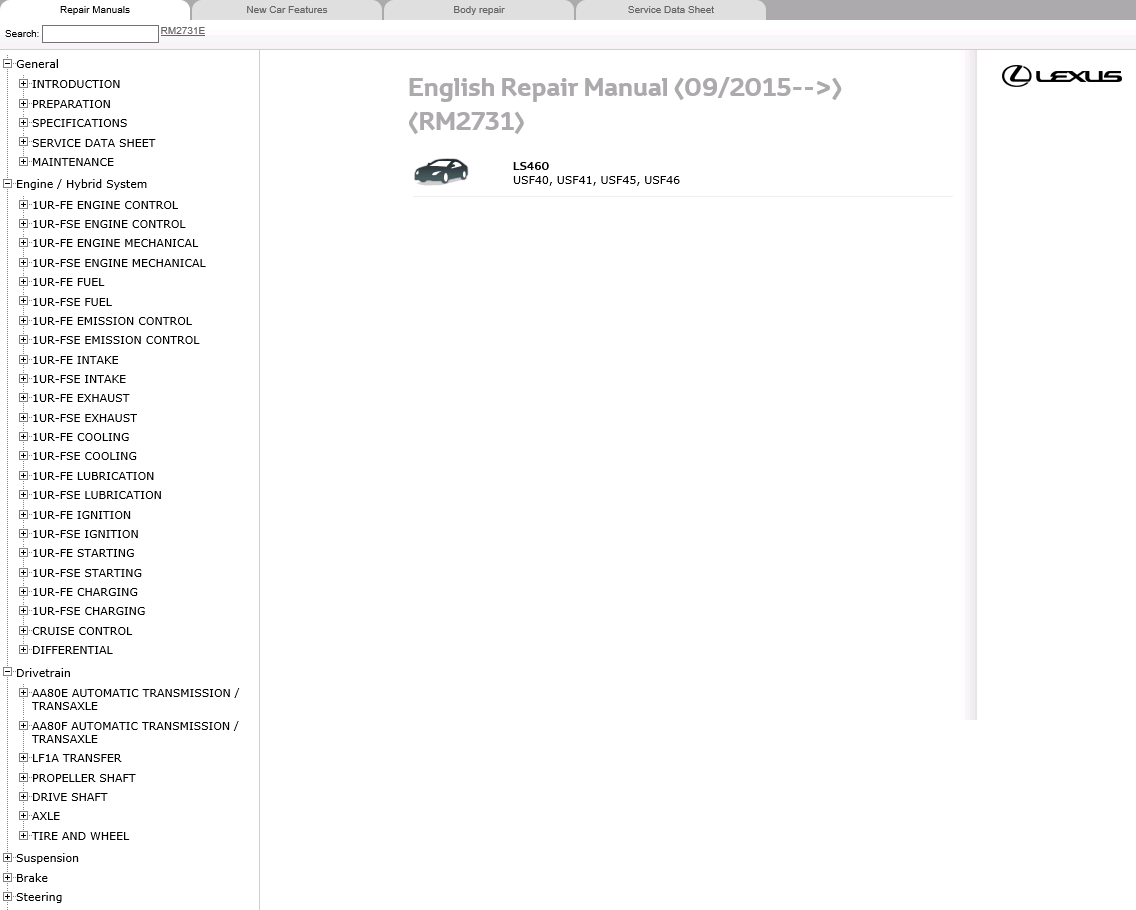Expand the 1UR-FSE INTAKE node
The image size is (1136, 910).
pyautogui.click(x=24, y=379)
